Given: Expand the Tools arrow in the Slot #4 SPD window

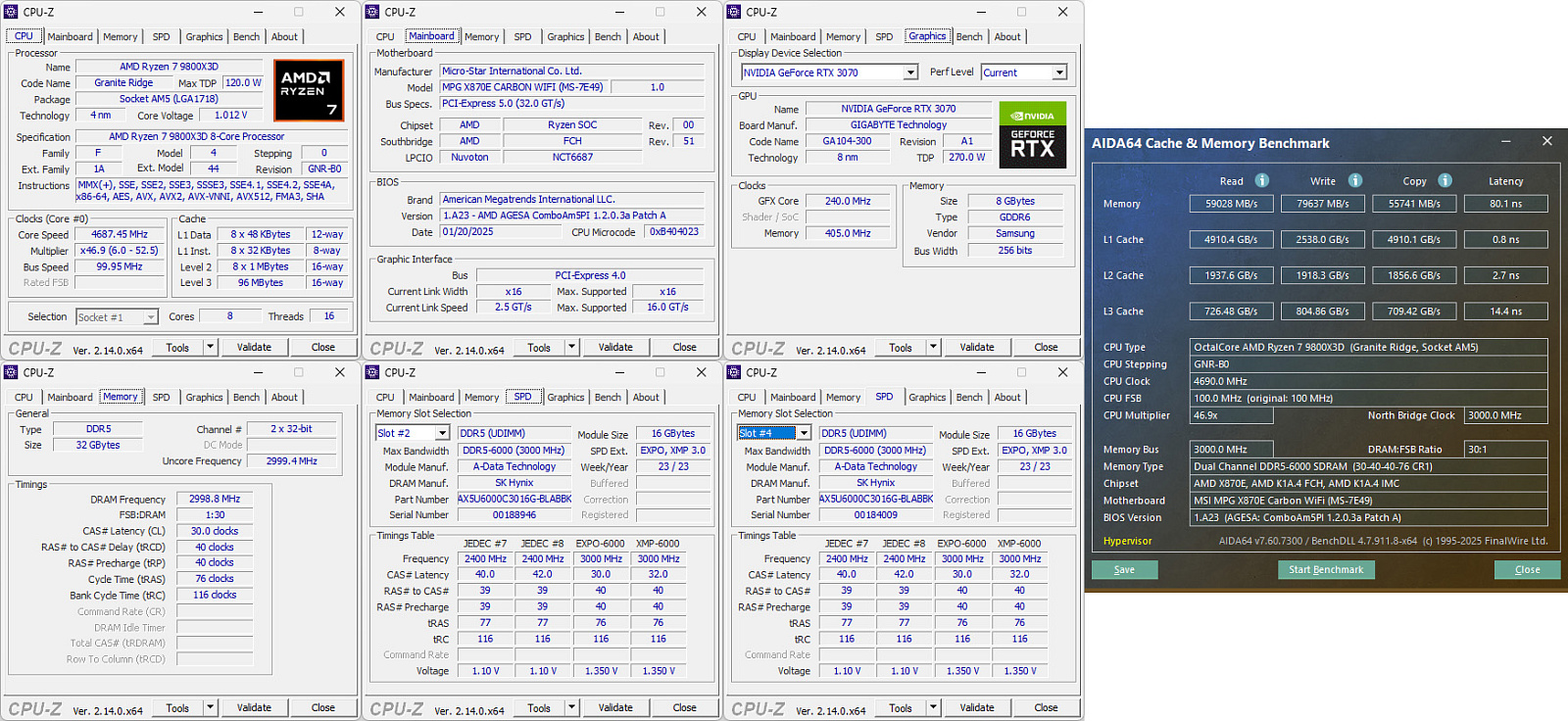Looking at the screenshot, I should coord(933,707).
